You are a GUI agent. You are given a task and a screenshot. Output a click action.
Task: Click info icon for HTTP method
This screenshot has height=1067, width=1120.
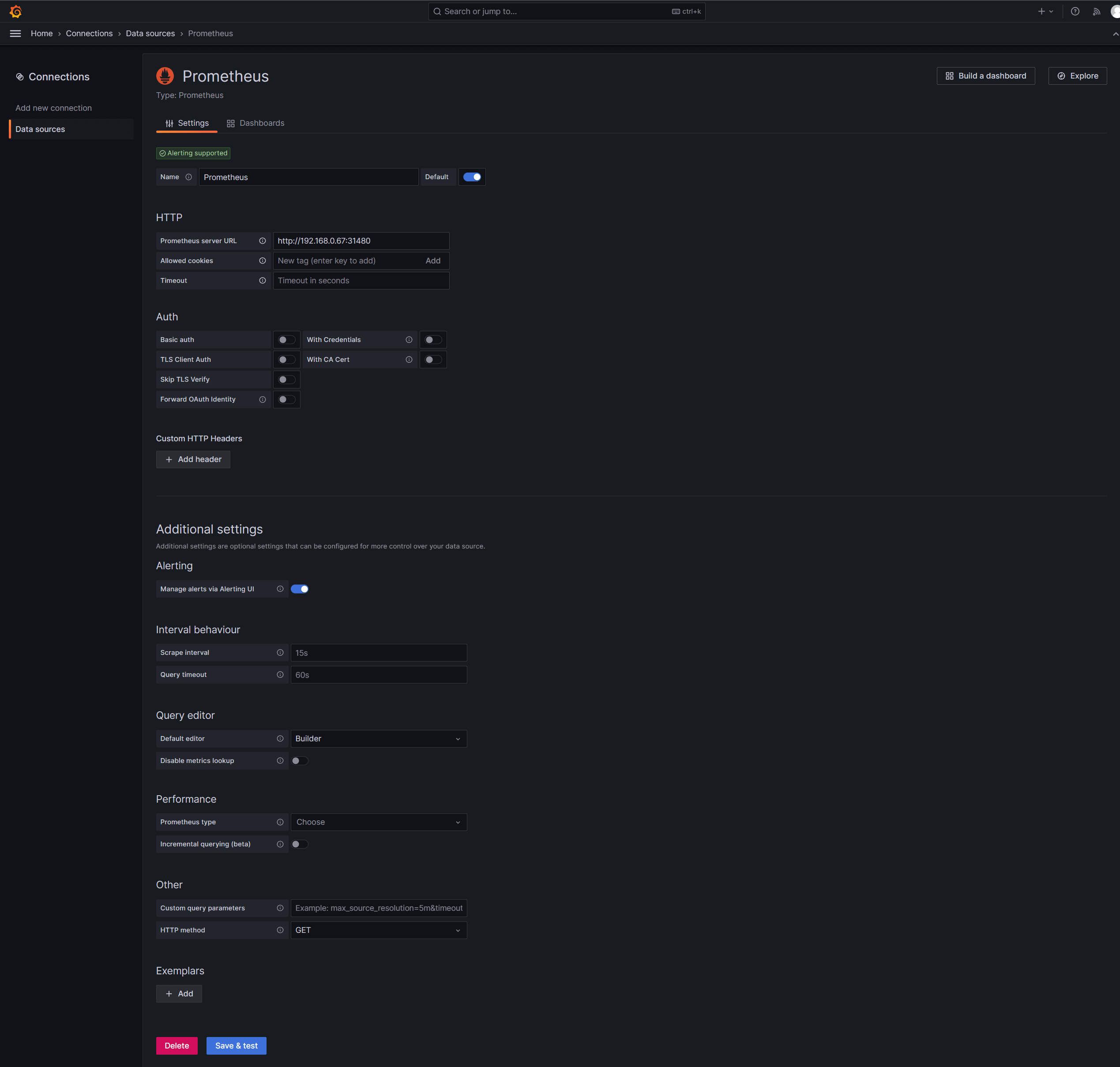(x=280, y=930)
